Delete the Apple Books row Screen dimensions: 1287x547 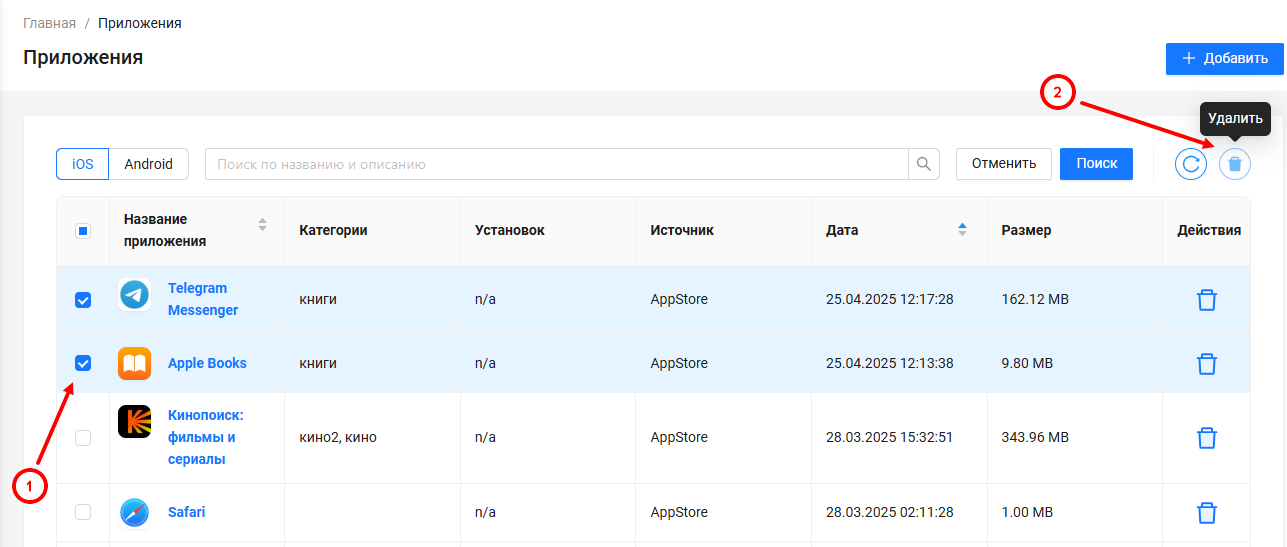1207,363
